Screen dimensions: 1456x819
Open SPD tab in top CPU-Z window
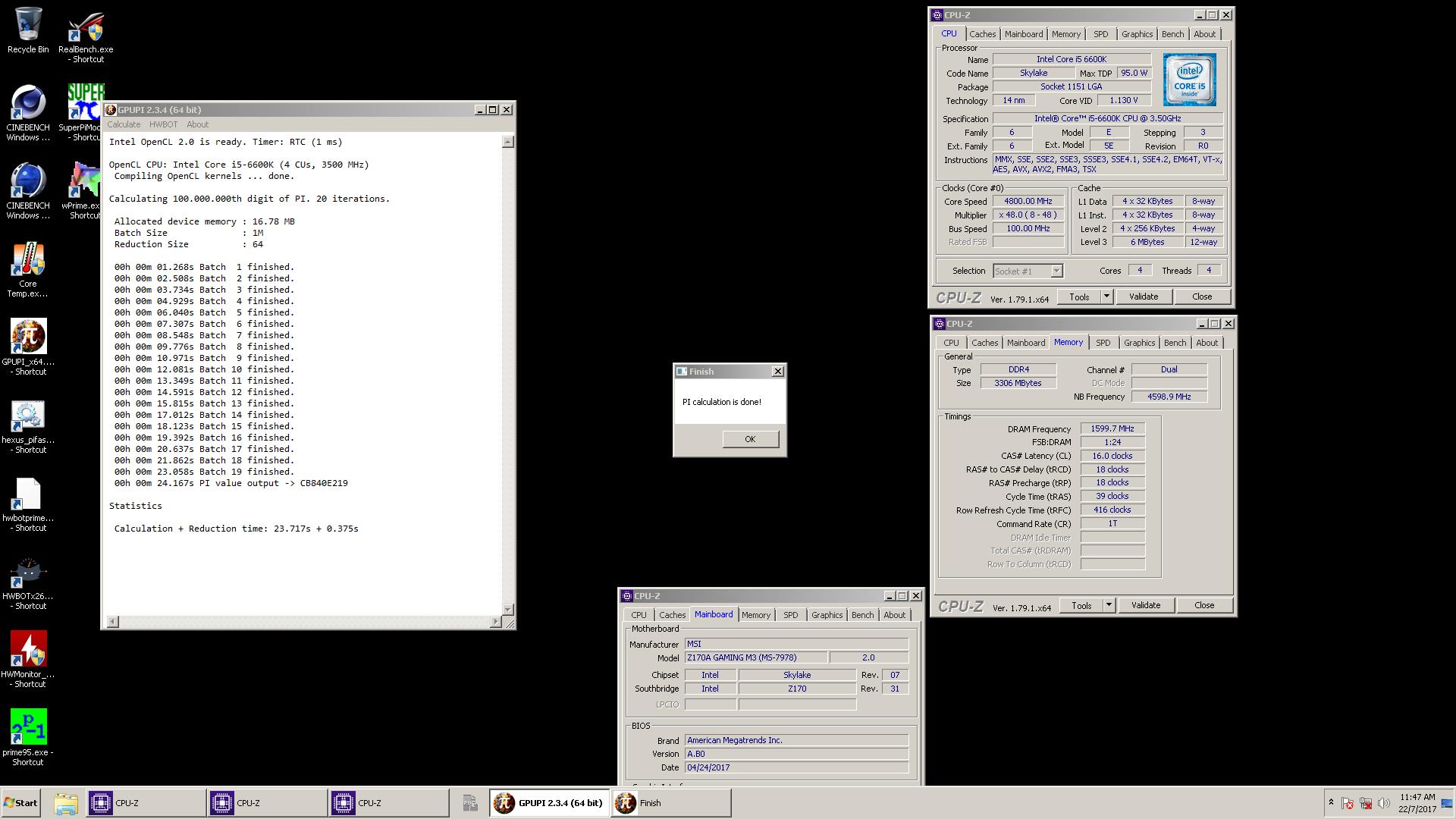click(1100, 34)
